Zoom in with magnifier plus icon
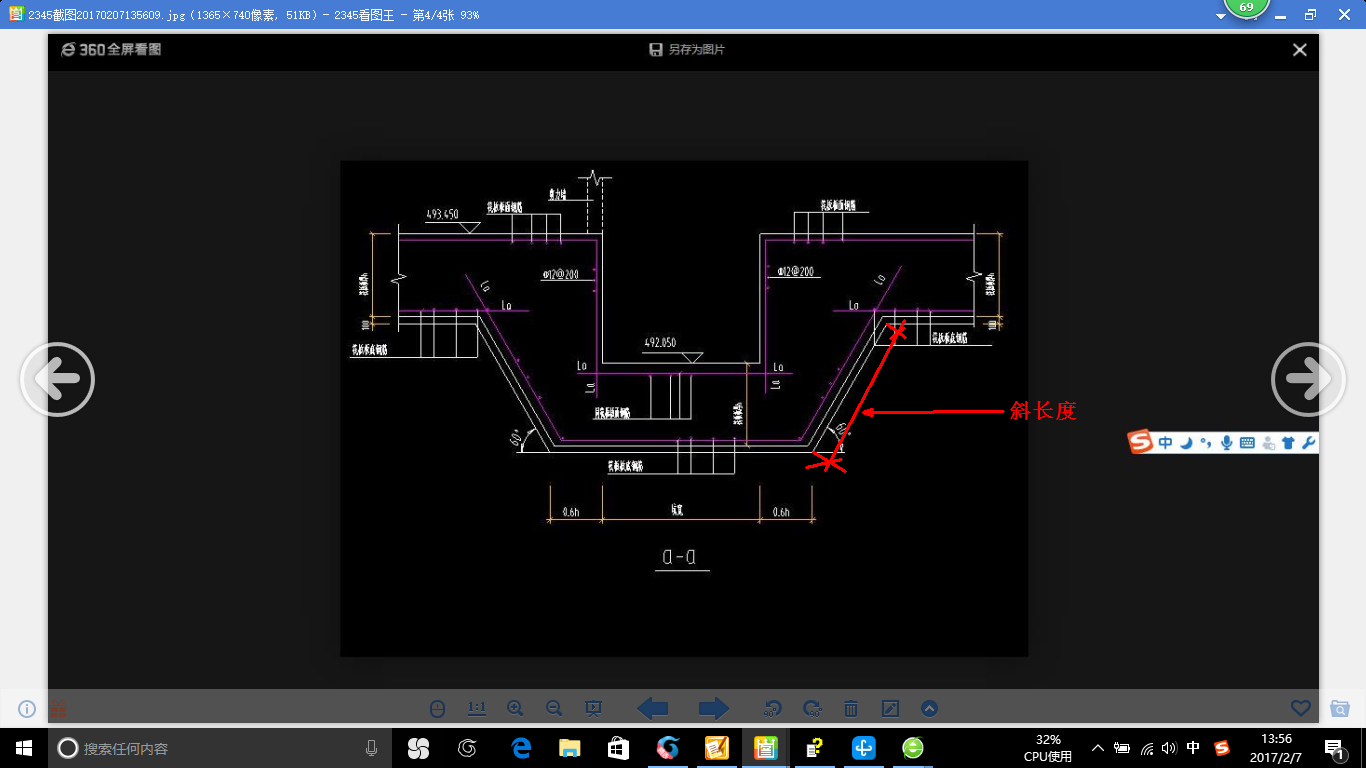The image size is (1366, 768). [x=515, y=709]
